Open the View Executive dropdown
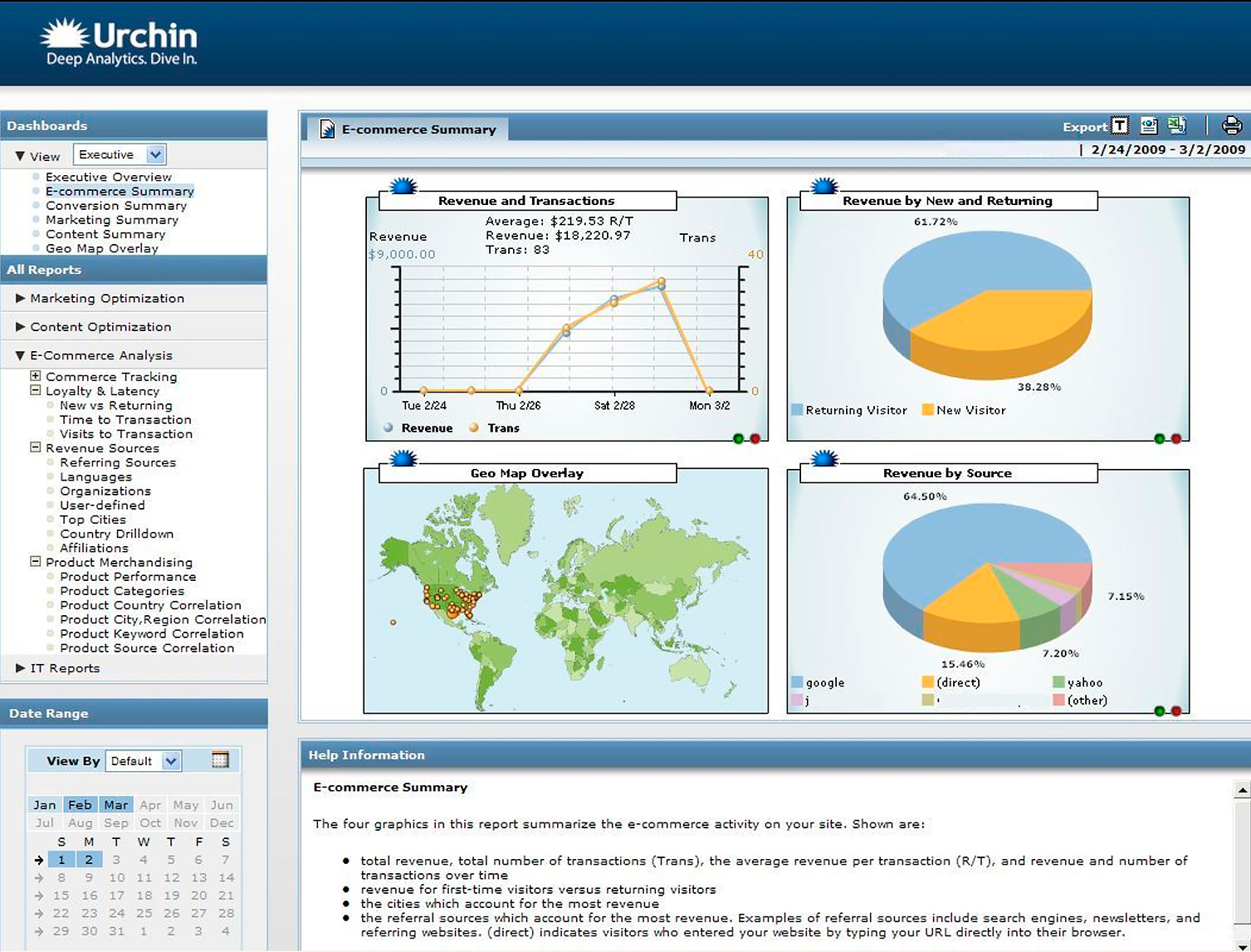The height and width of the screenshot is (952, 1251). point(120,154)
